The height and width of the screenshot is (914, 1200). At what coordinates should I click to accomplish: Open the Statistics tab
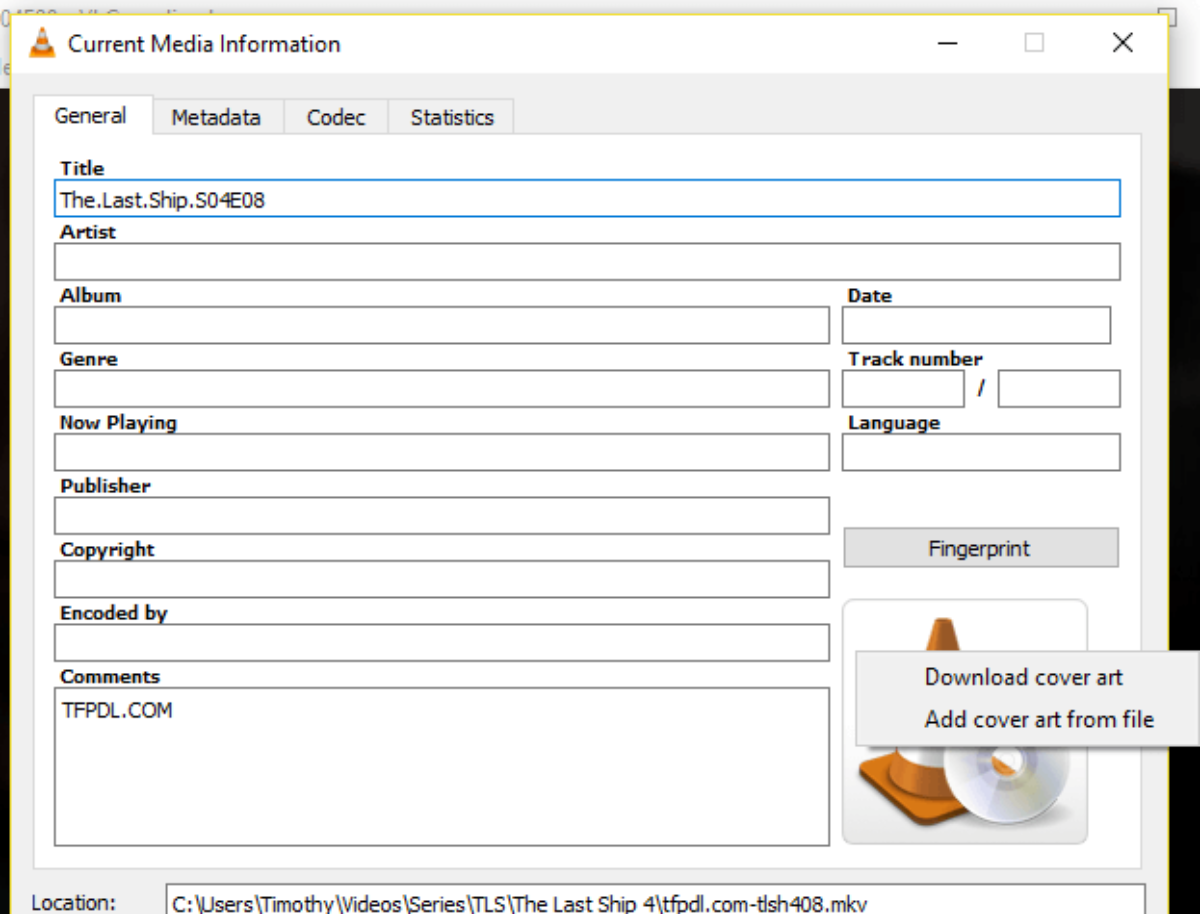[452, 117]
